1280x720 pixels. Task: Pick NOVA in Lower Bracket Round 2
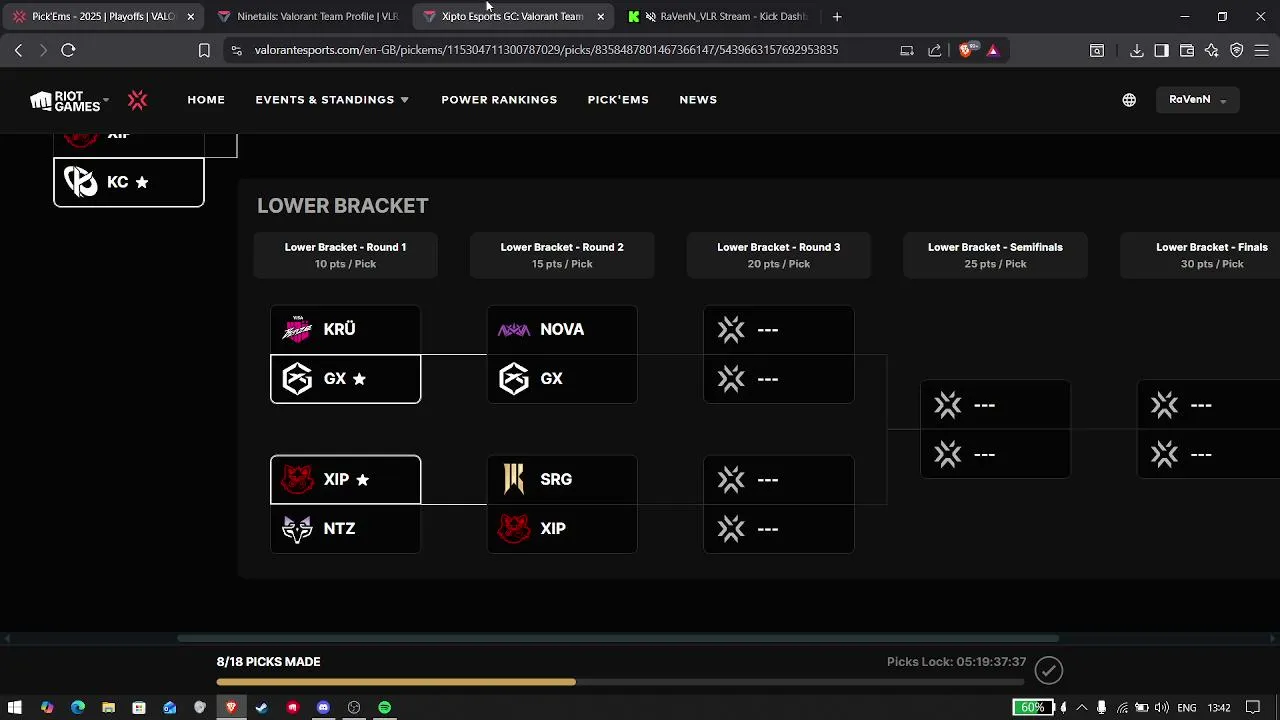click(562, 329)
